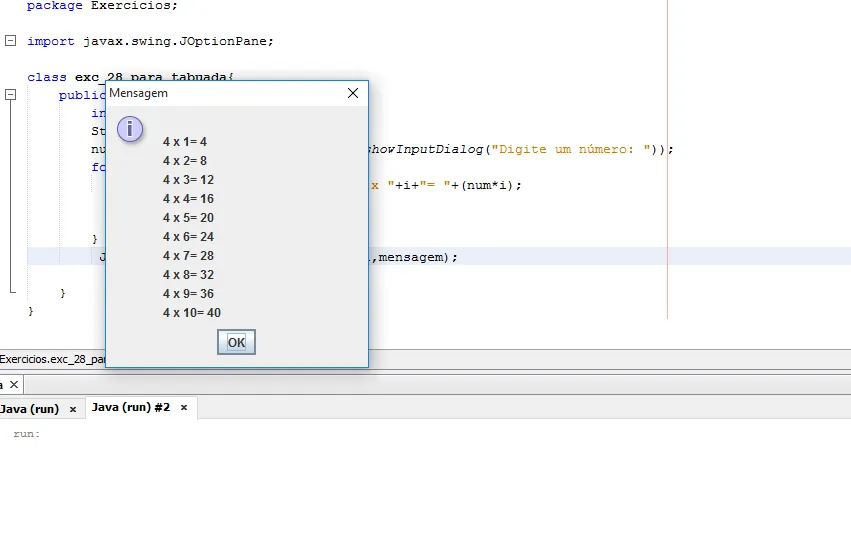851x560 pixels.
Task: Click the information icon in Mensagem dialog
Action: coord(130,129)
